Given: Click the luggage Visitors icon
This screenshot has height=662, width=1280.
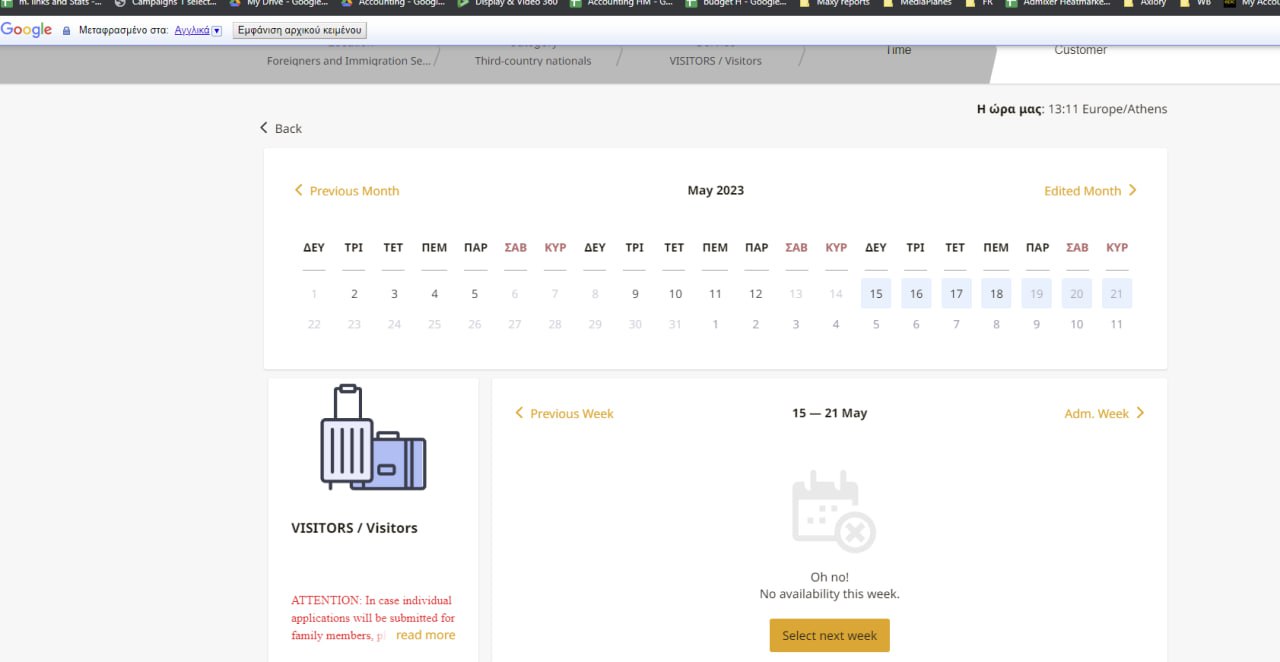Looking at the screenshot, I should coord(373,438).
